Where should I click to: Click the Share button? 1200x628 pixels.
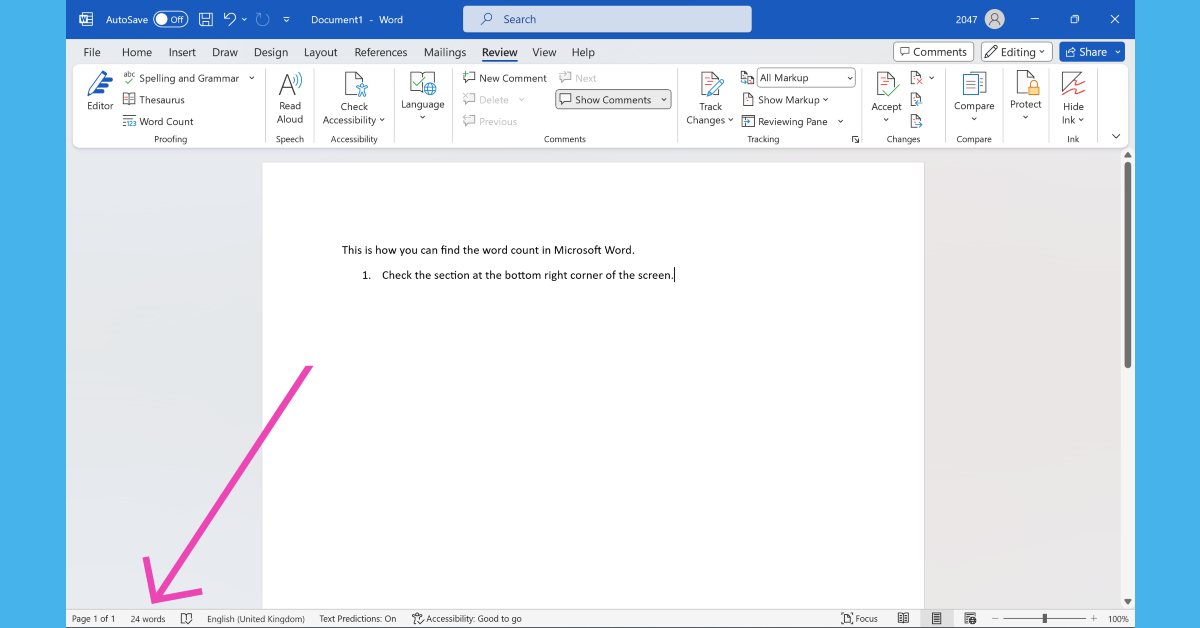click(1091, 52)
